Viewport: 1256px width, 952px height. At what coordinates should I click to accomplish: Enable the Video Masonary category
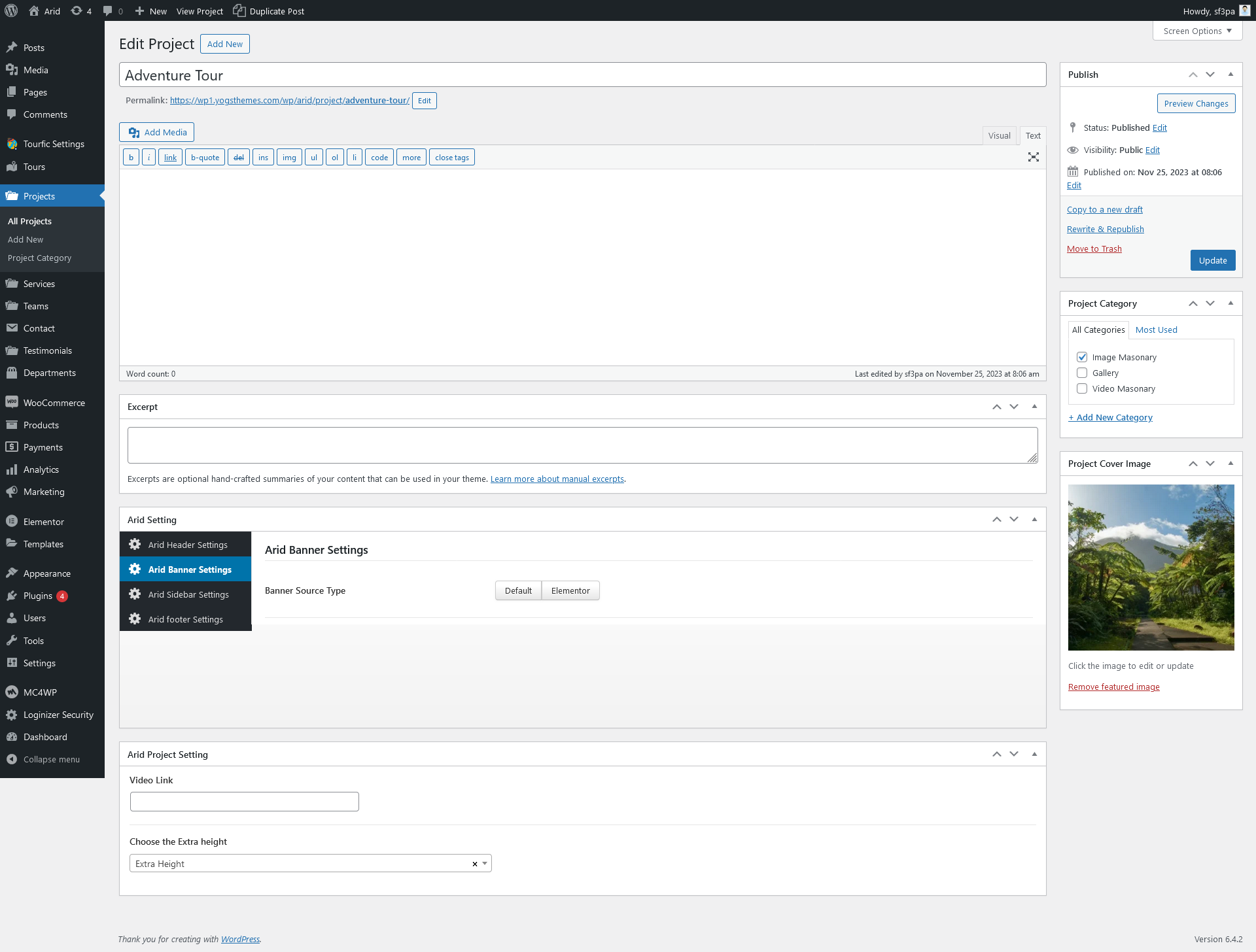[x=1082, y=388]
